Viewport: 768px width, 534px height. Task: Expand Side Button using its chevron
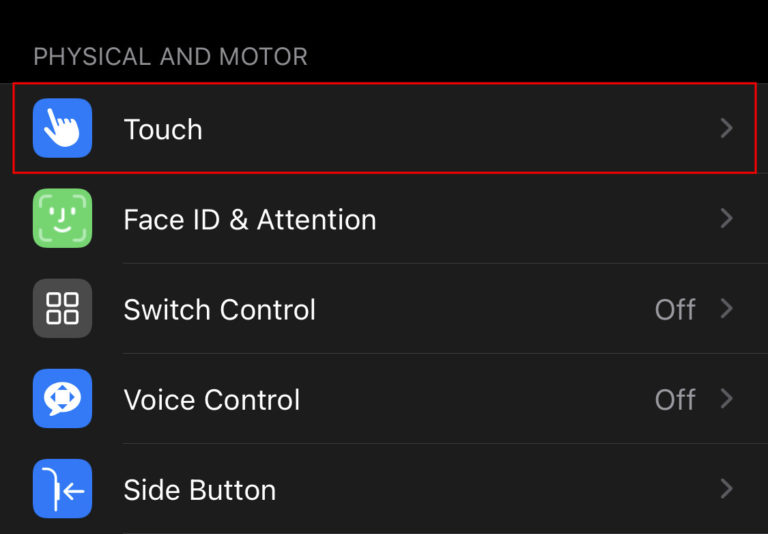point(727,489)
